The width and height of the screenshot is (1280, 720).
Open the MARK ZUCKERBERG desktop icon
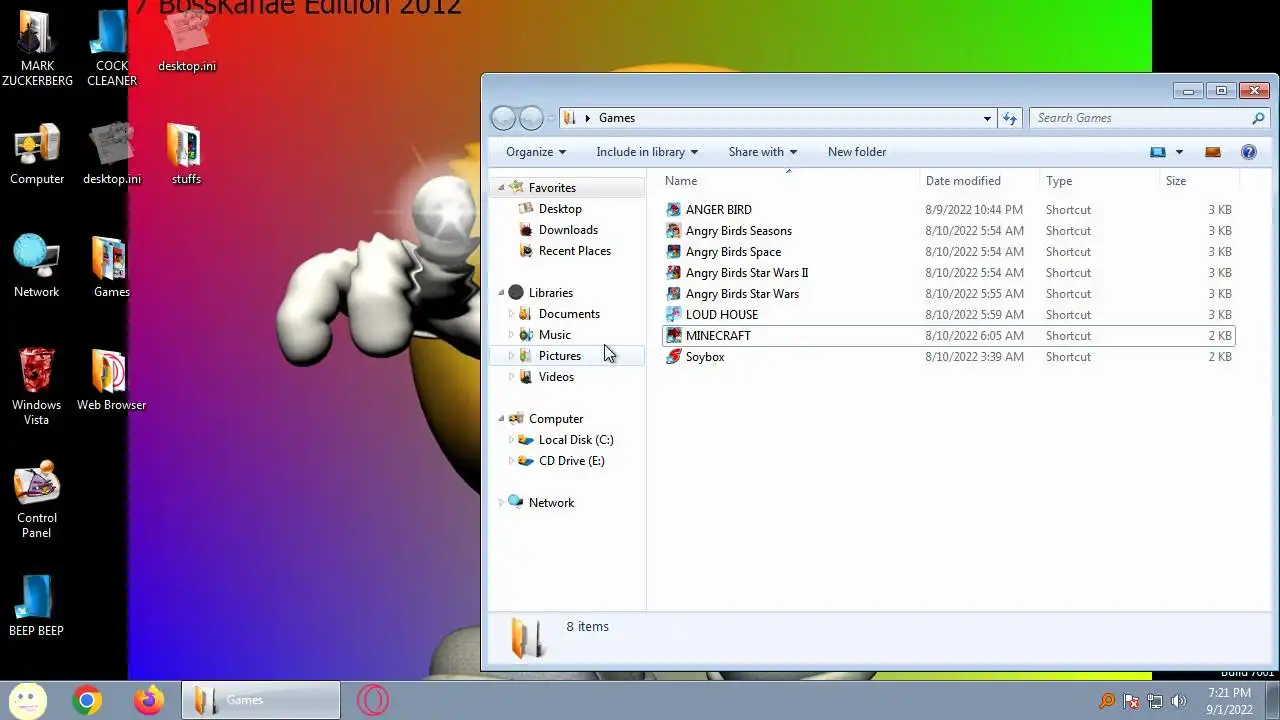point(37,48)
